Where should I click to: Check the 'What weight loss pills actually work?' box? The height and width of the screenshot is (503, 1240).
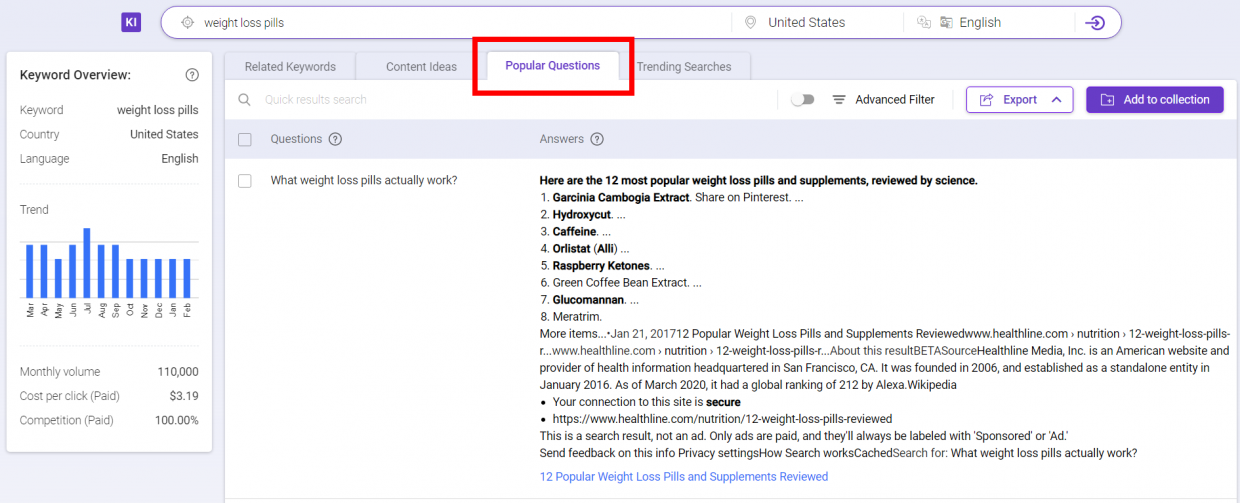point(245,181)
